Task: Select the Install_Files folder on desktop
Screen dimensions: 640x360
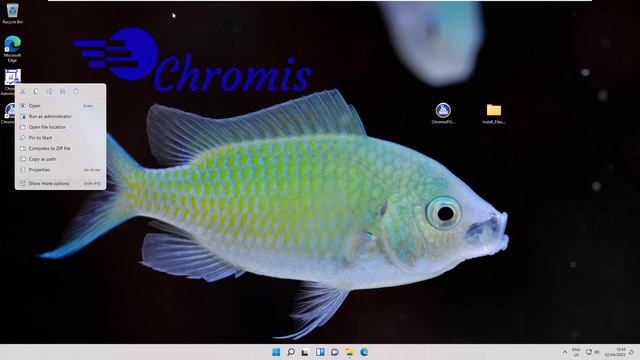Action: coord(493,113)
